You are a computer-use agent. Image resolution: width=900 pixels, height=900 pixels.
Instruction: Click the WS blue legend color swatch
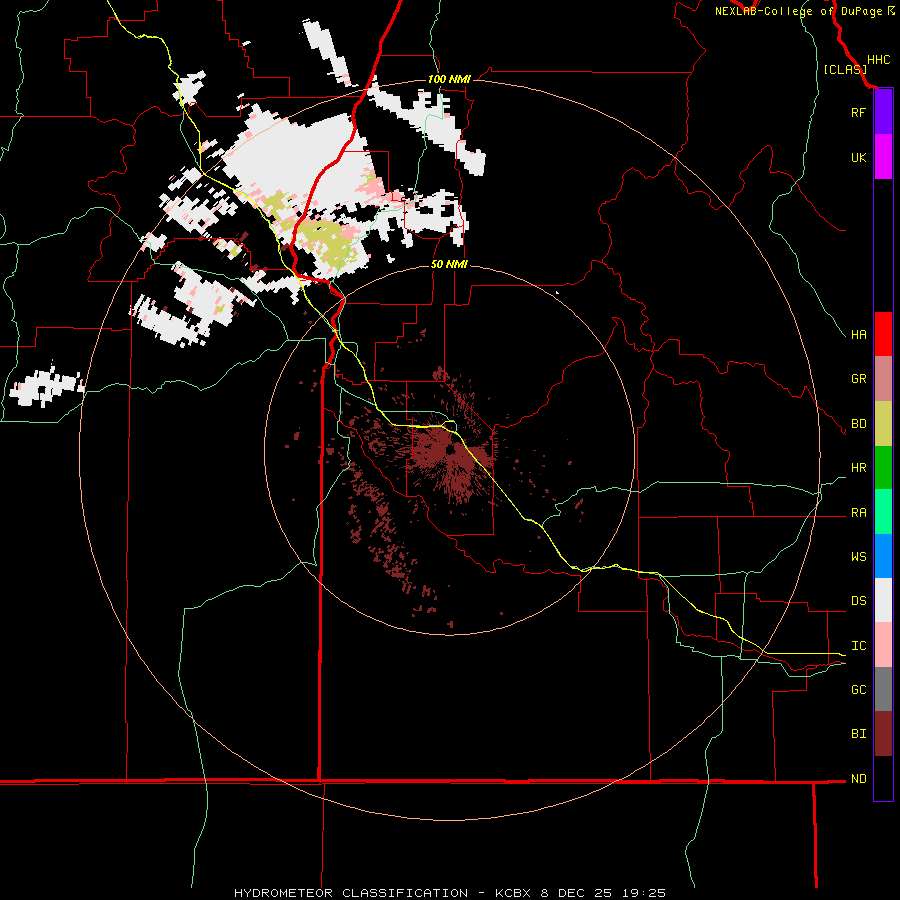coord(883,556)
